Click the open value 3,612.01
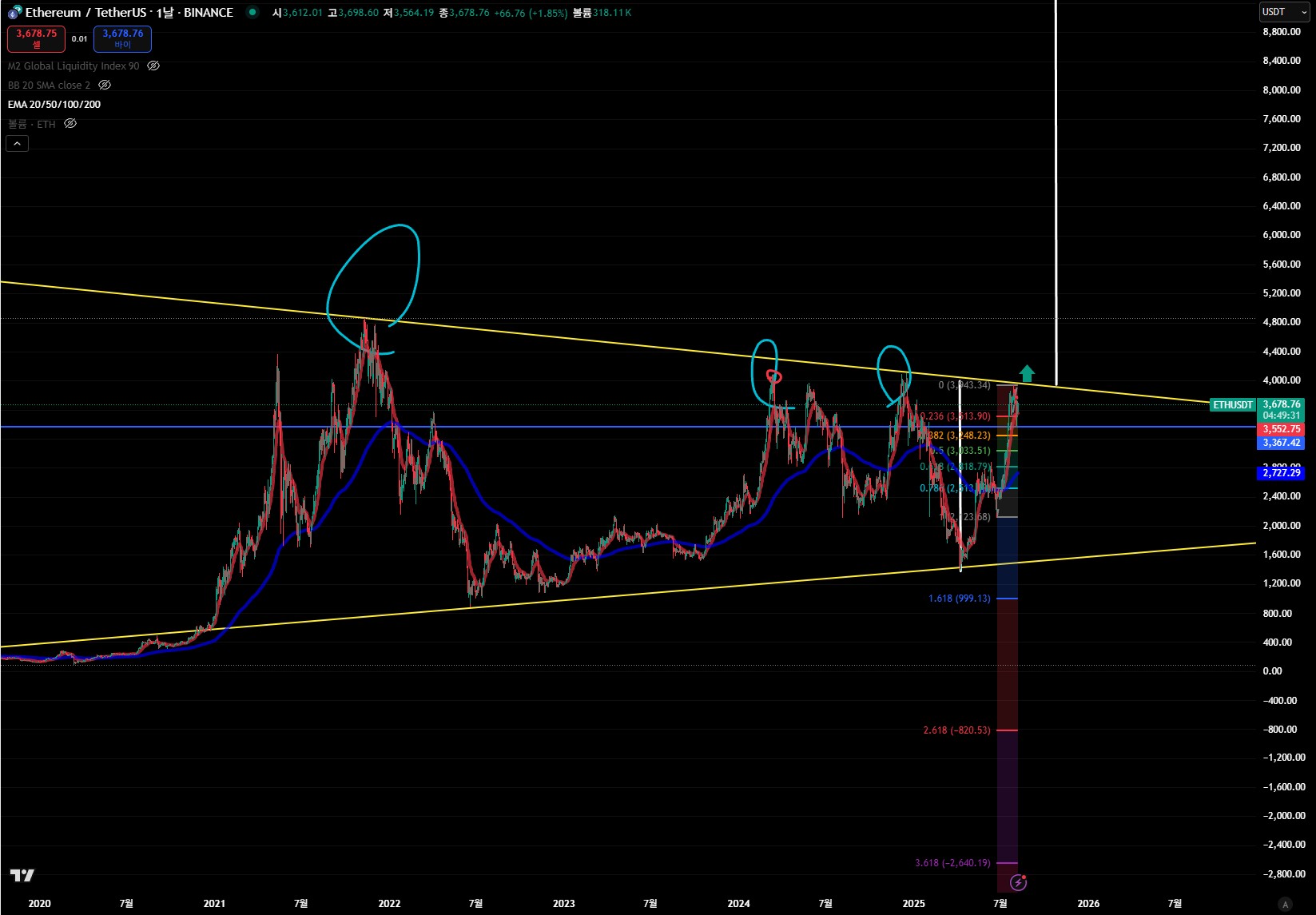The width and height of the screenshot is (1316, 915). tap(303, 13)
